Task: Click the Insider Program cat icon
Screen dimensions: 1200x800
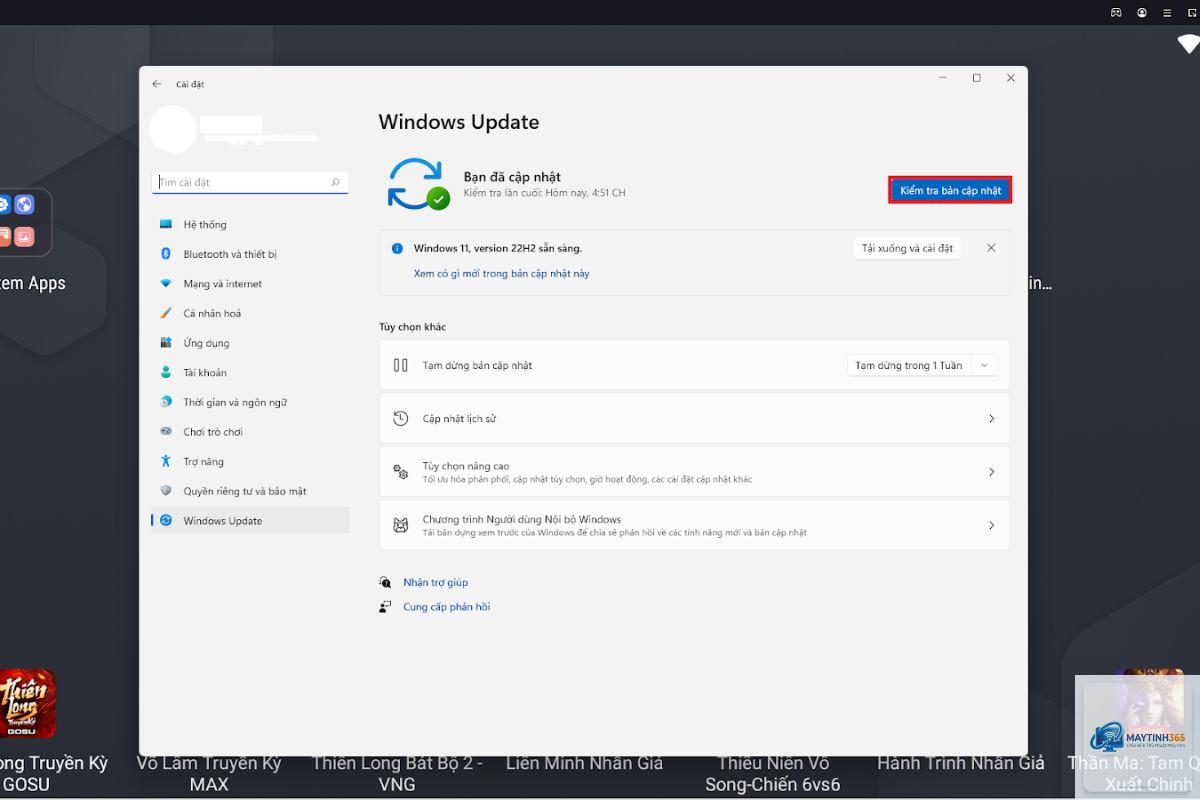Action: (x=401, y=525)
